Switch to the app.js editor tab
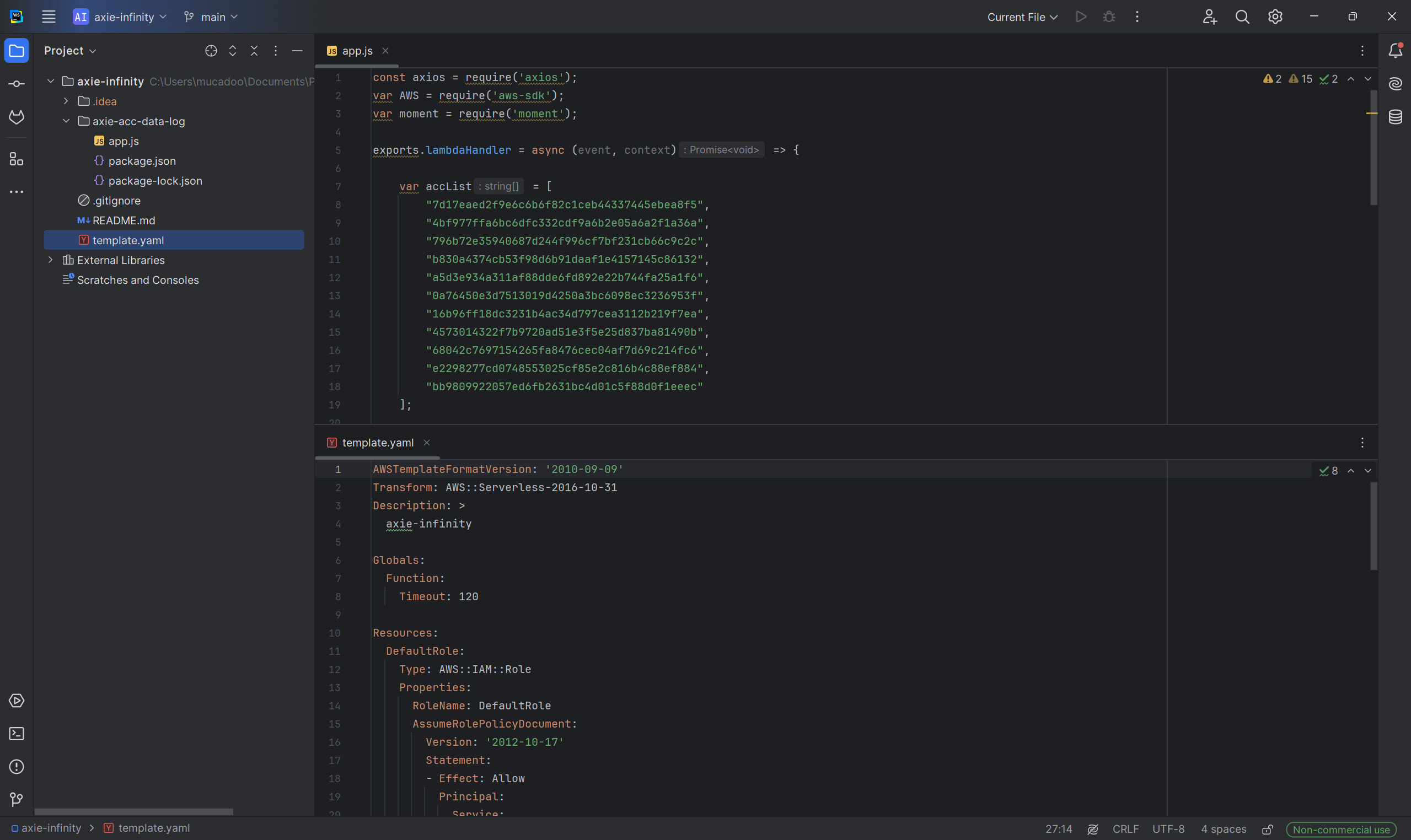Image resolution: width=1411 pixels, height=840 pixels. pyautogui.click(x=357, y=51)
